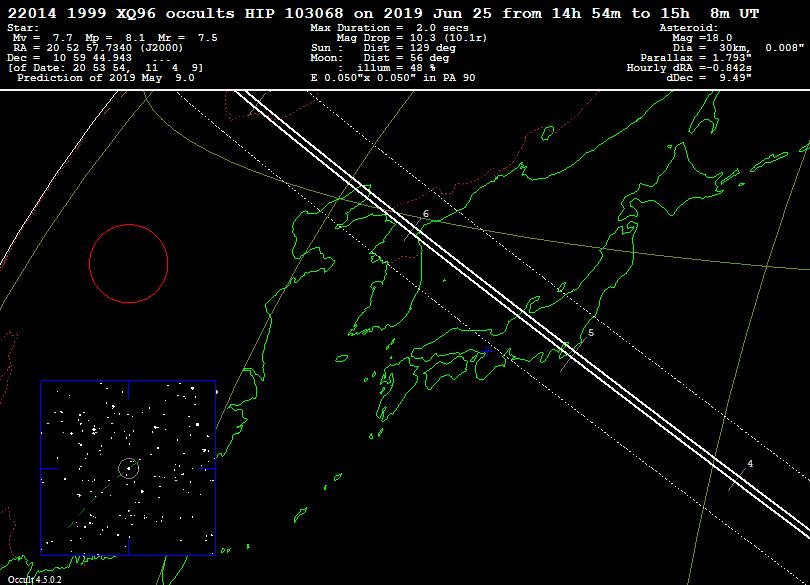This screenshot has width=810, height=585.
Task: Click the 'Parallax = 1.793"' value
Action: point(696,57)
